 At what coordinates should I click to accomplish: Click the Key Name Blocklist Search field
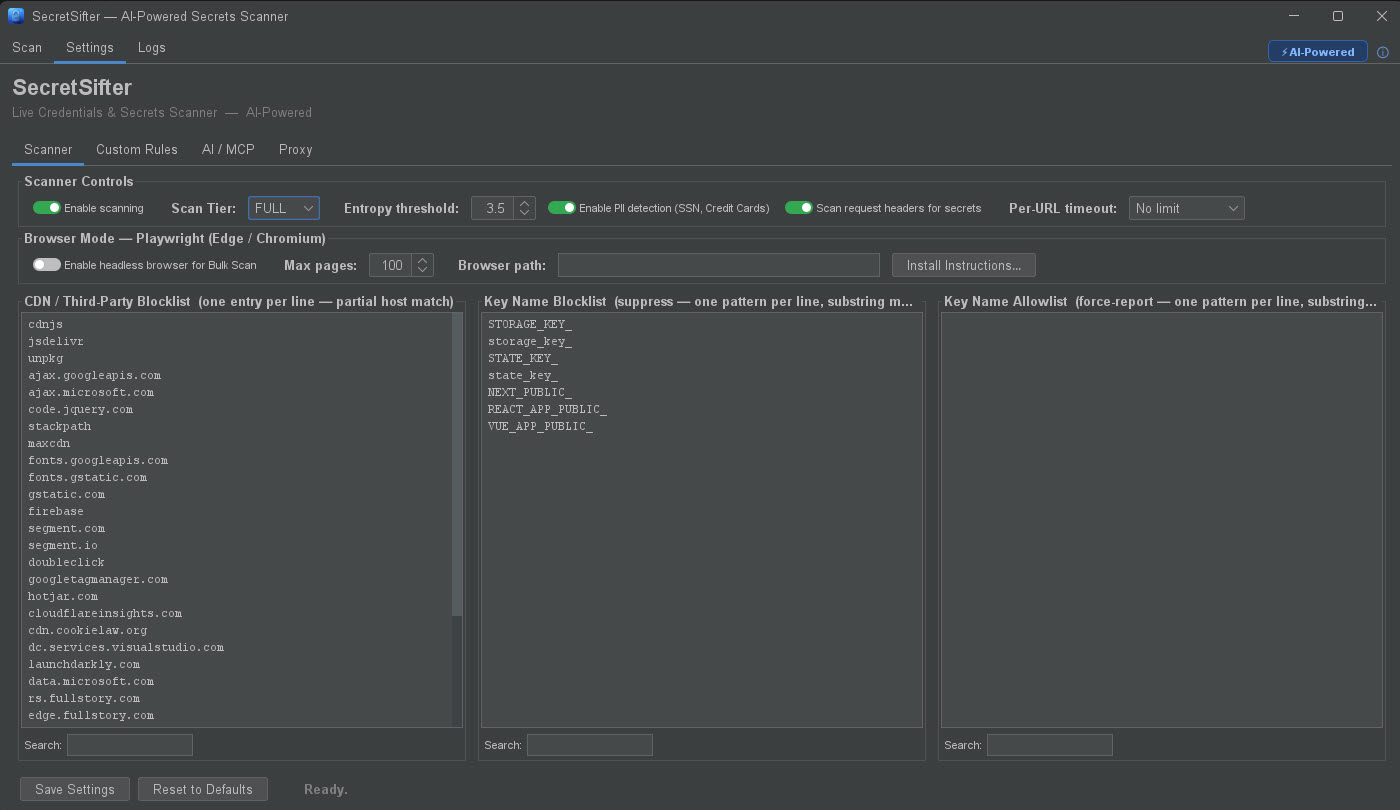point(590,745)
